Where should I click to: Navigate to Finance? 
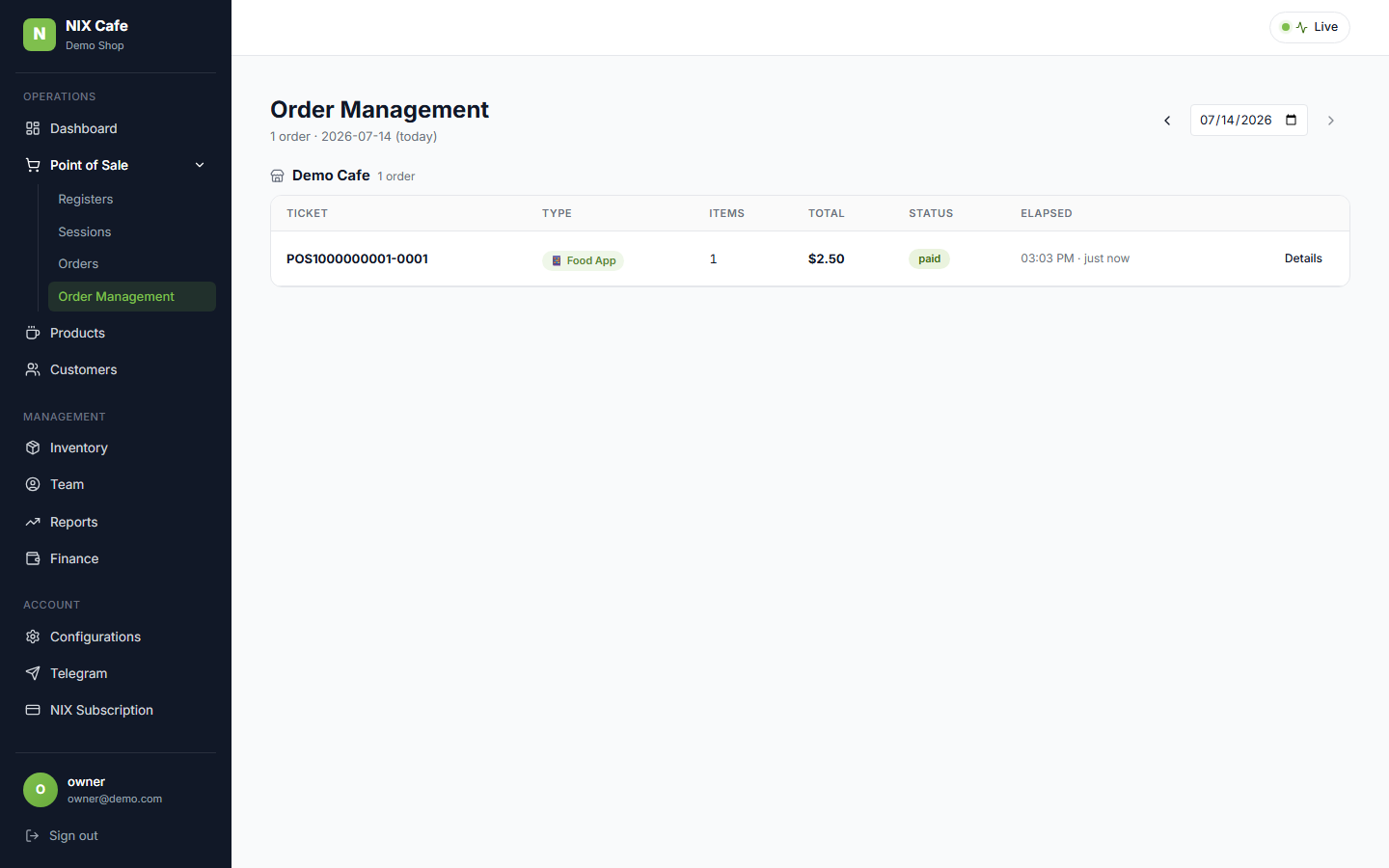116,558
